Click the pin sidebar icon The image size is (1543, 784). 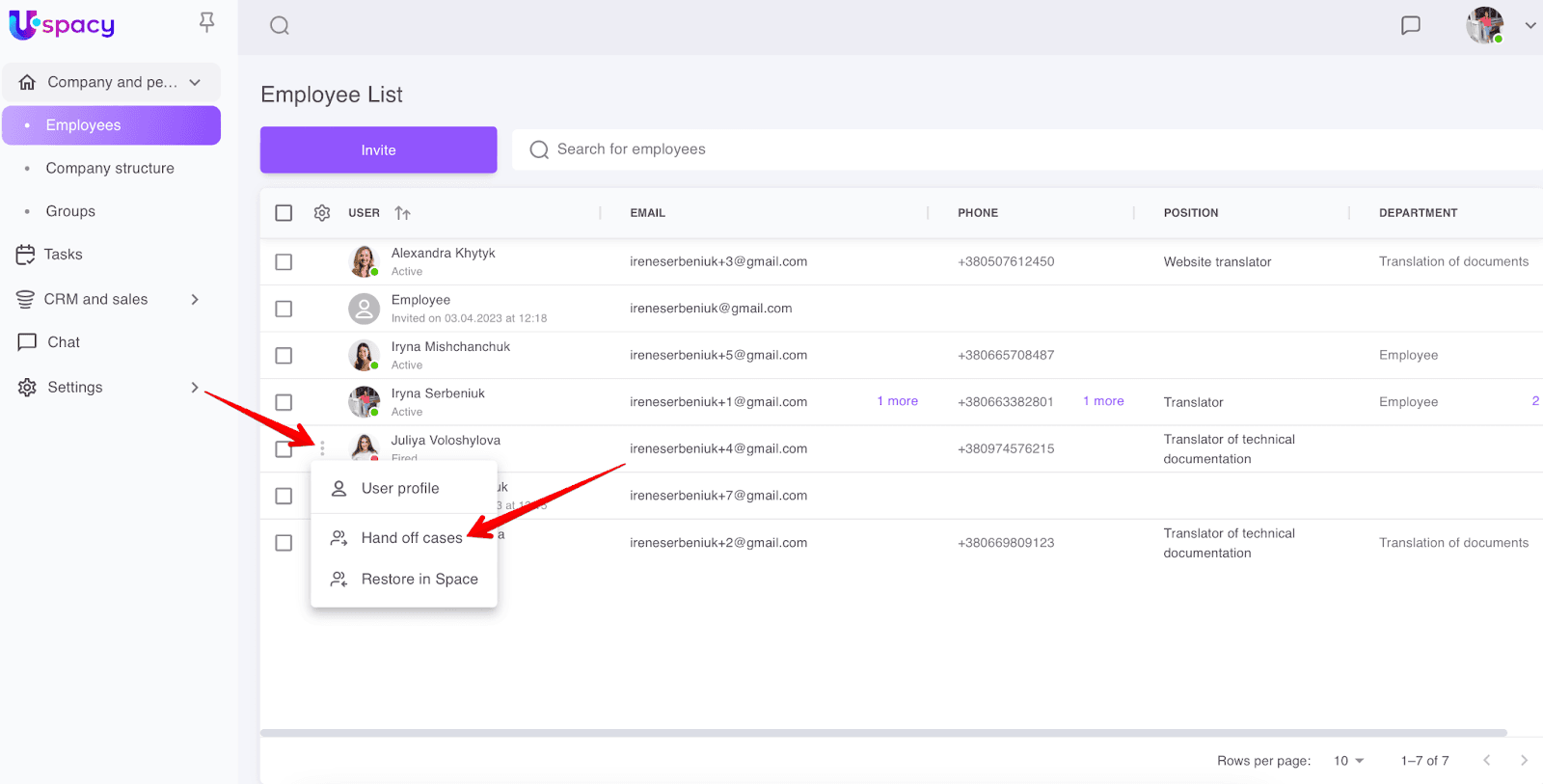click(x=206, y=22)
